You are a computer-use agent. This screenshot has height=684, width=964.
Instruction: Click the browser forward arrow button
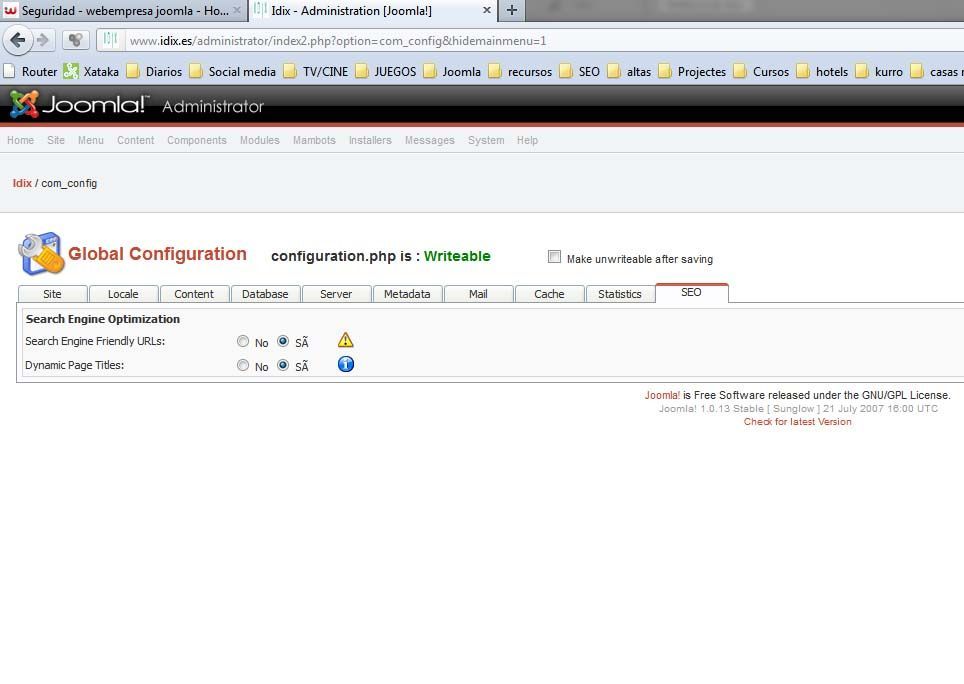coord(43,41)
